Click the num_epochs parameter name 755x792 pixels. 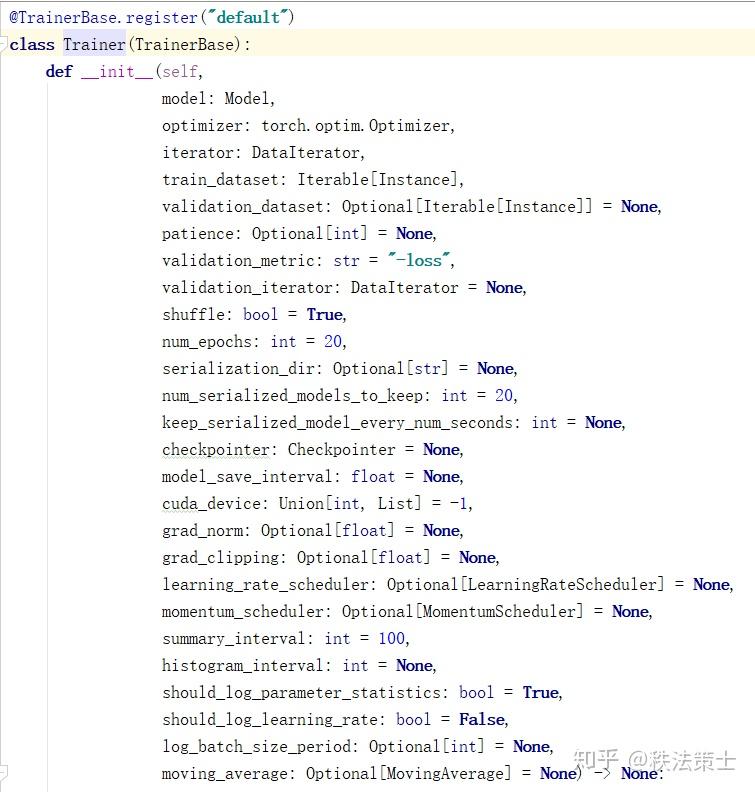[207, 342]
